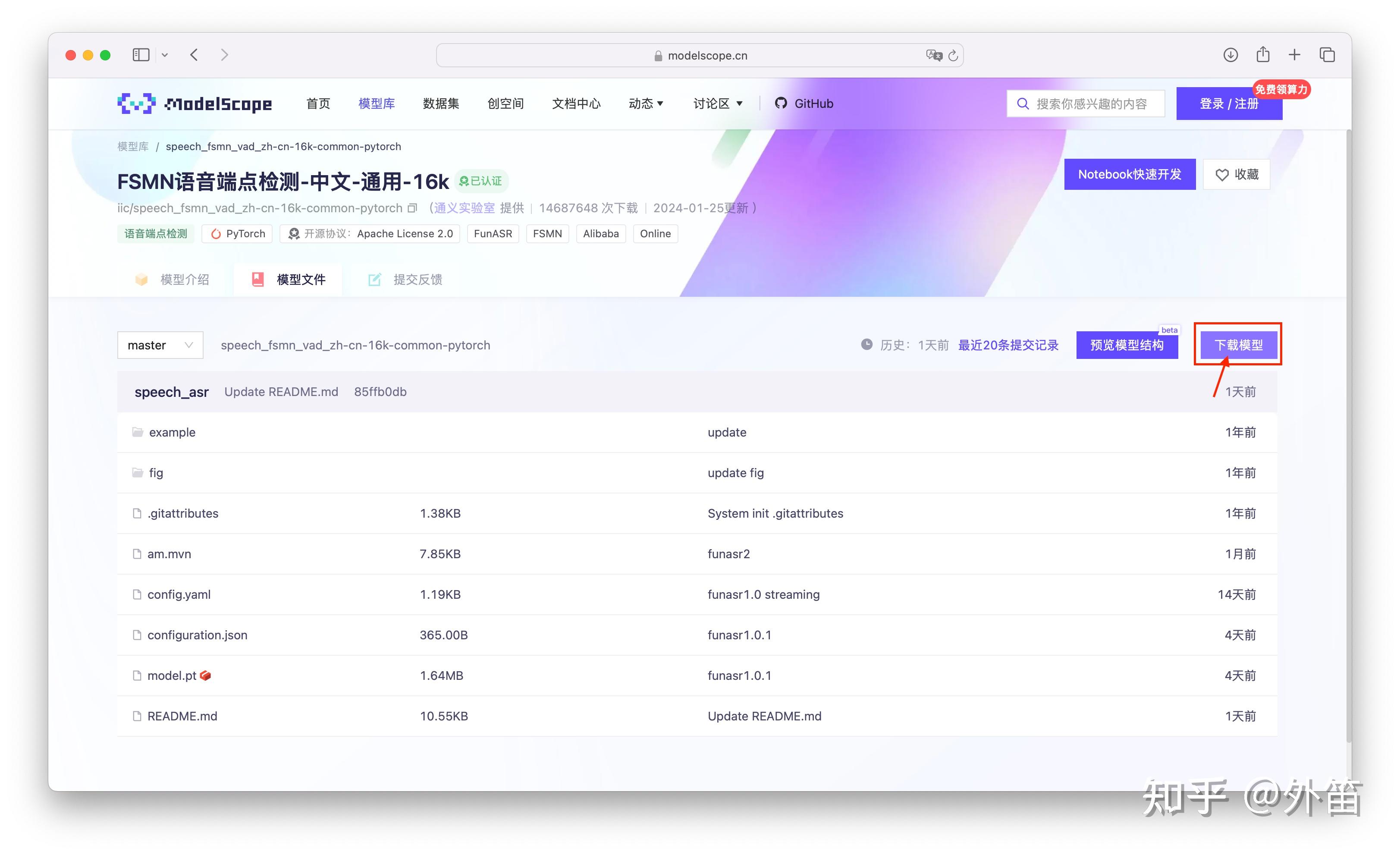Click the history clock icon near 历史
The width and height of the screenshot is (1400, 855).
[866, 345]
